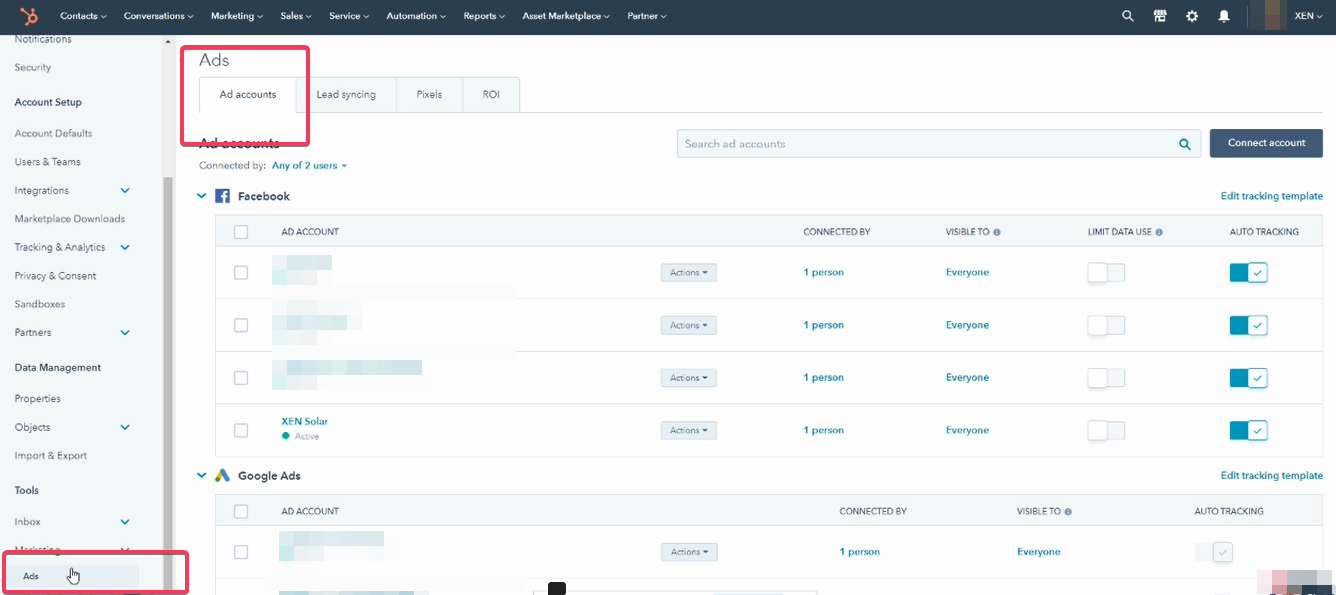Open the Marketplace icon in top bar
The image size is (1336, 595).
pyautogui.click(x=1160, y=16)
